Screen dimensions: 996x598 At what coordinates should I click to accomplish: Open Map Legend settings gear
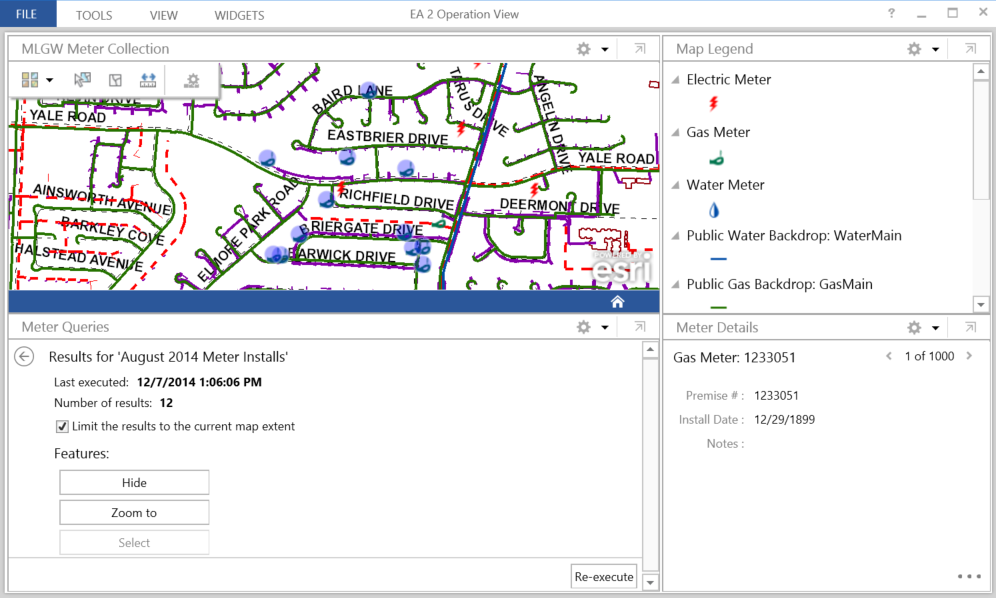(x=914, y=49)
